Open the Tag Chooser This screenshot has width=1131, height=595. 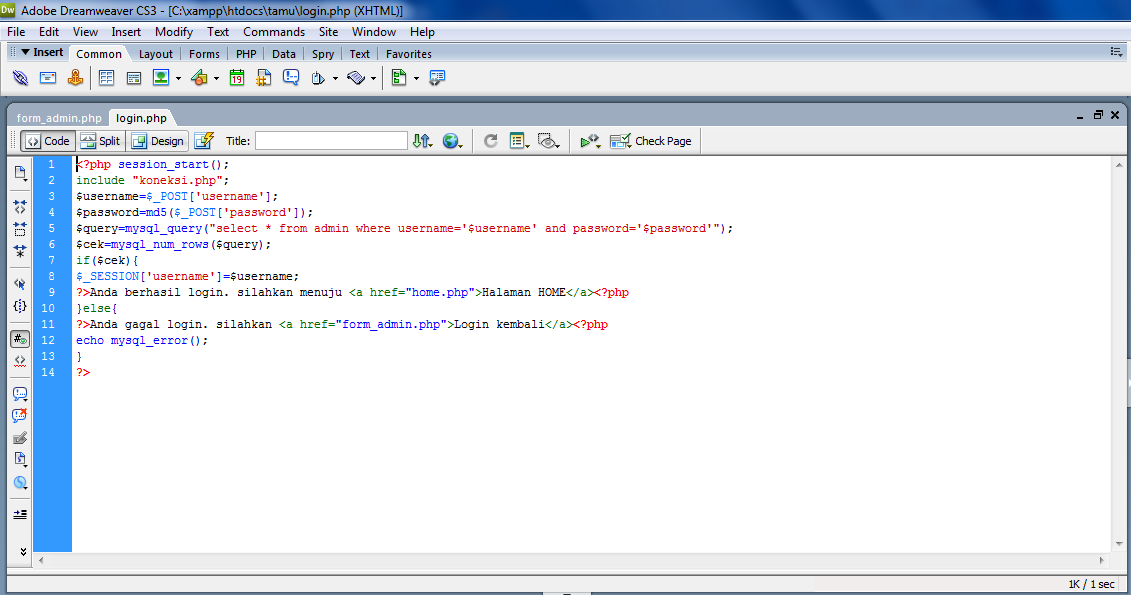point(437,77)
